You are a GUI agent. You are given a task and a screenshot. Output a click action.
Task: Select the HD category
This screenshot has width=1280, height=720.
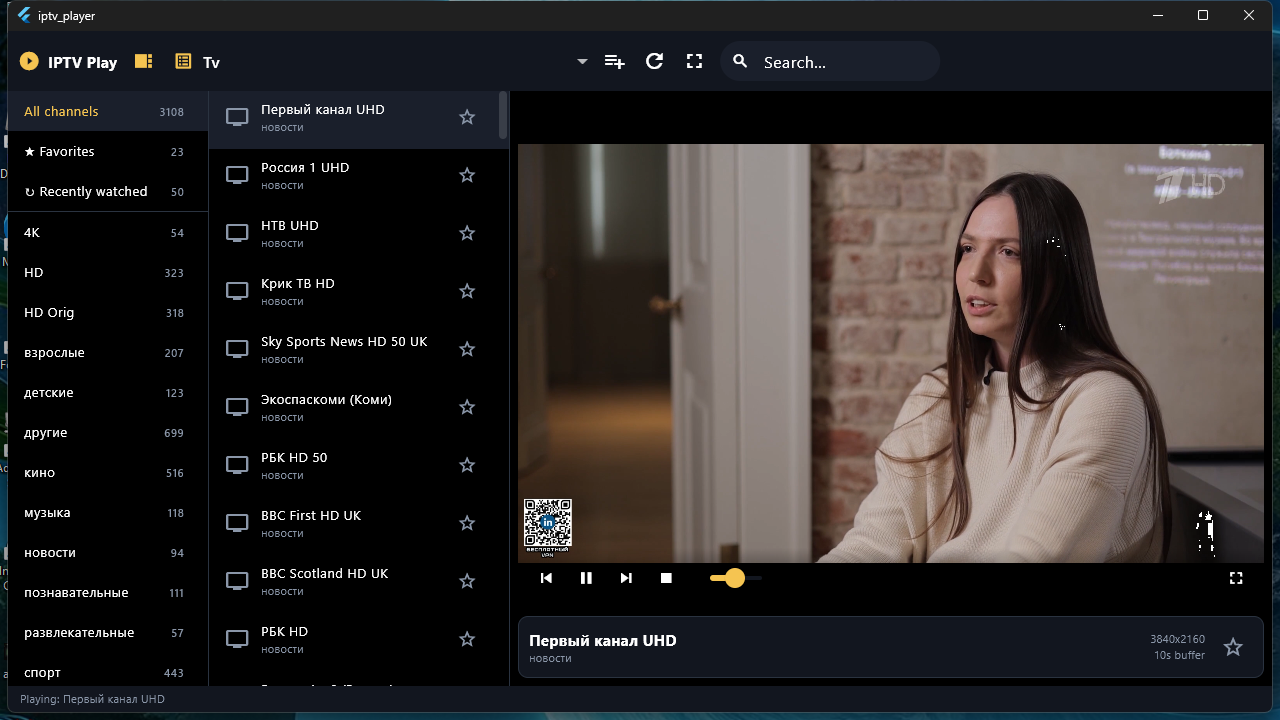[108, 272]
